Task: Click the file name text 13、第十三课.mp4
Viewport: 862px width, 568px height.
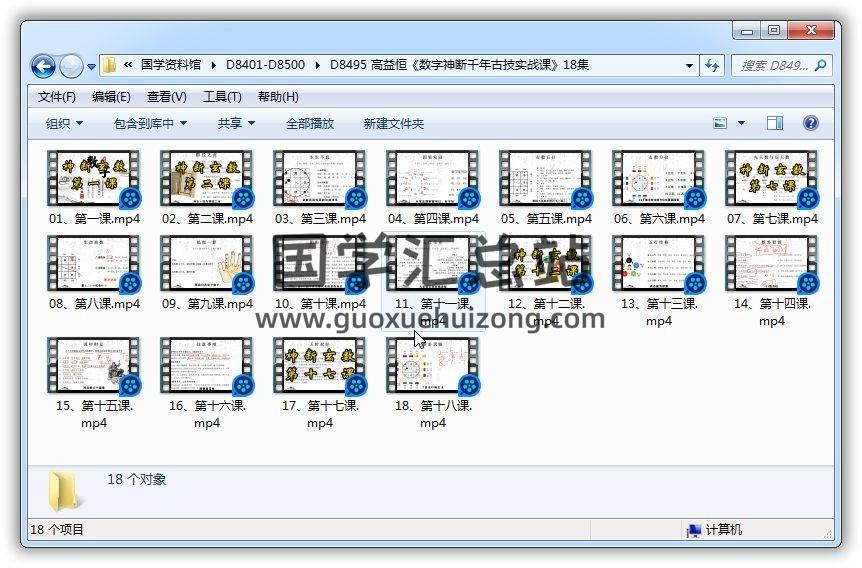Action: click(x=659, y=312)
